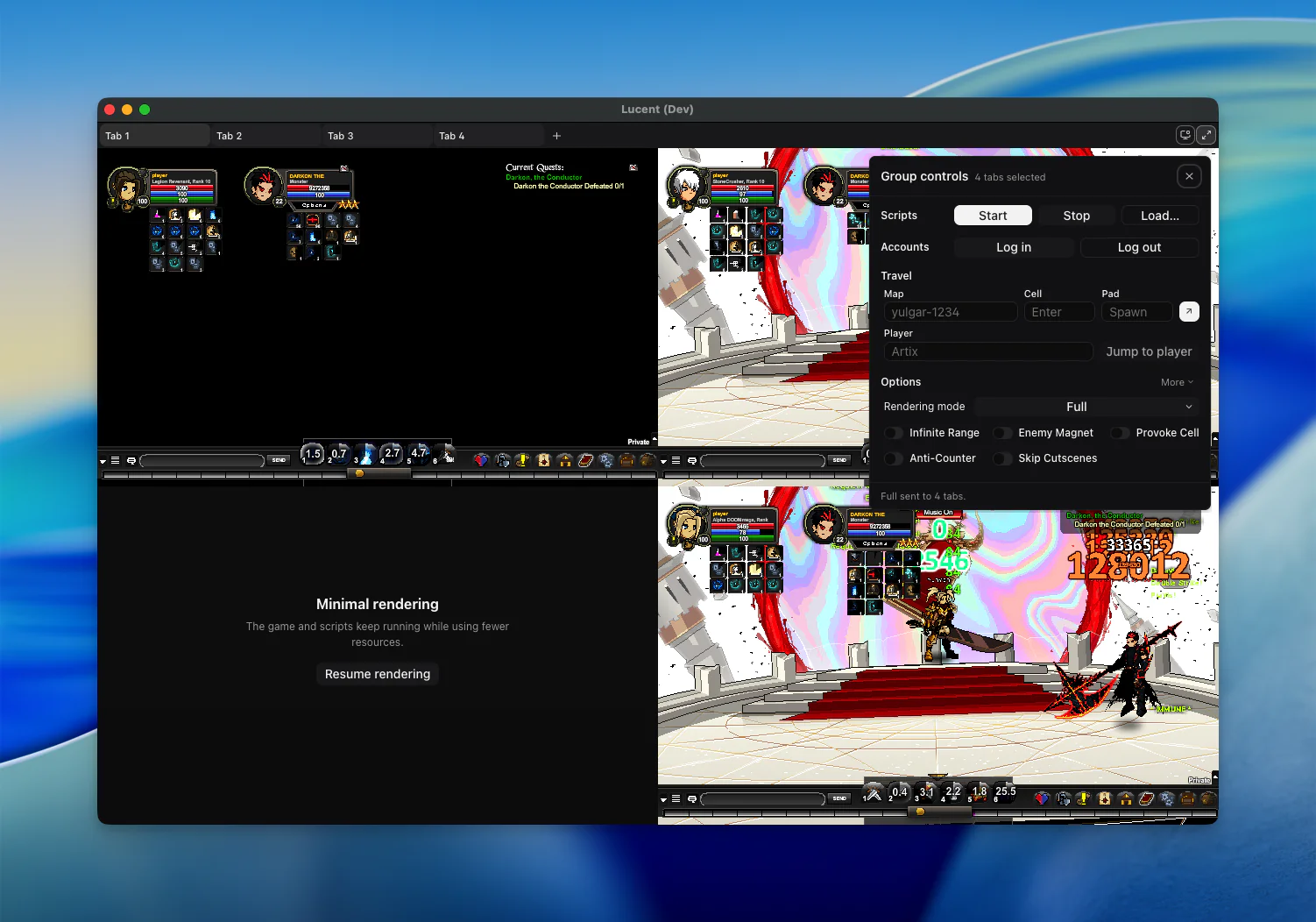Close the Current Quests tracker in top-left pane
This screenshot has height=922, width=1316.
[x=633, y=167]
